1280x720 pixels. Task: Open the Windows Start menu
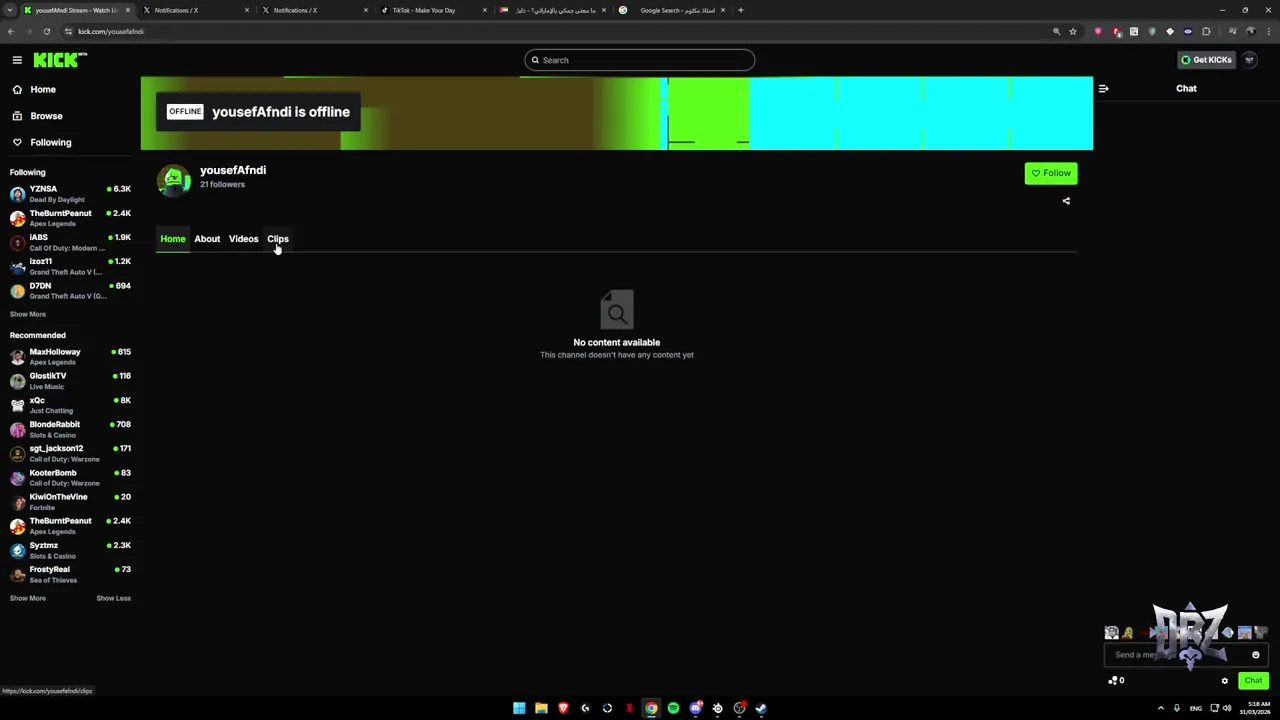coord(519,708)
